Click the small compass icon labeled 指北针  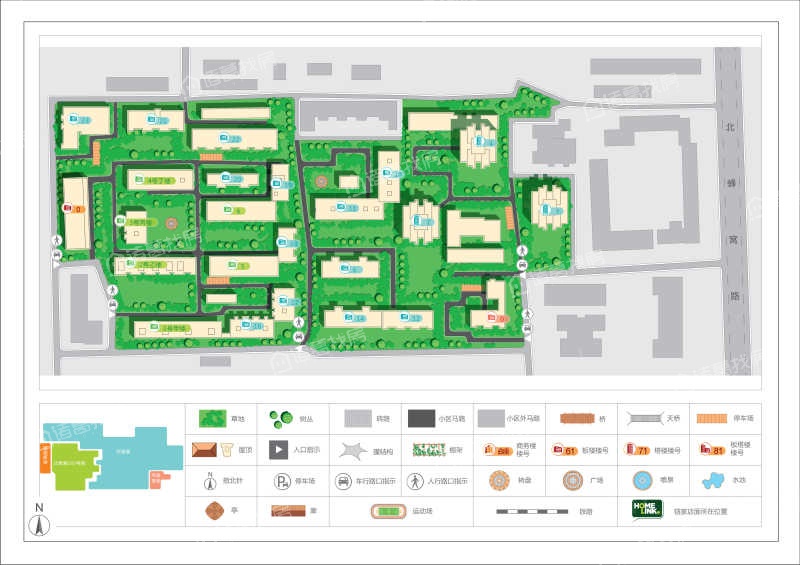click(x=210, y=481)
